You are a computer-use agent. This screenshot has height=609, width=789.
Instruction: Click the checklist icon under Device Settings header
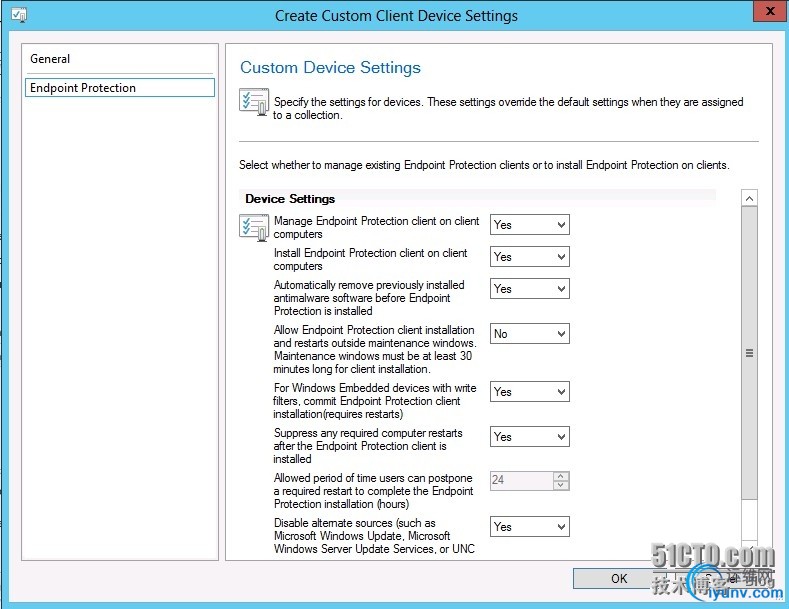[x=254, y=227]
